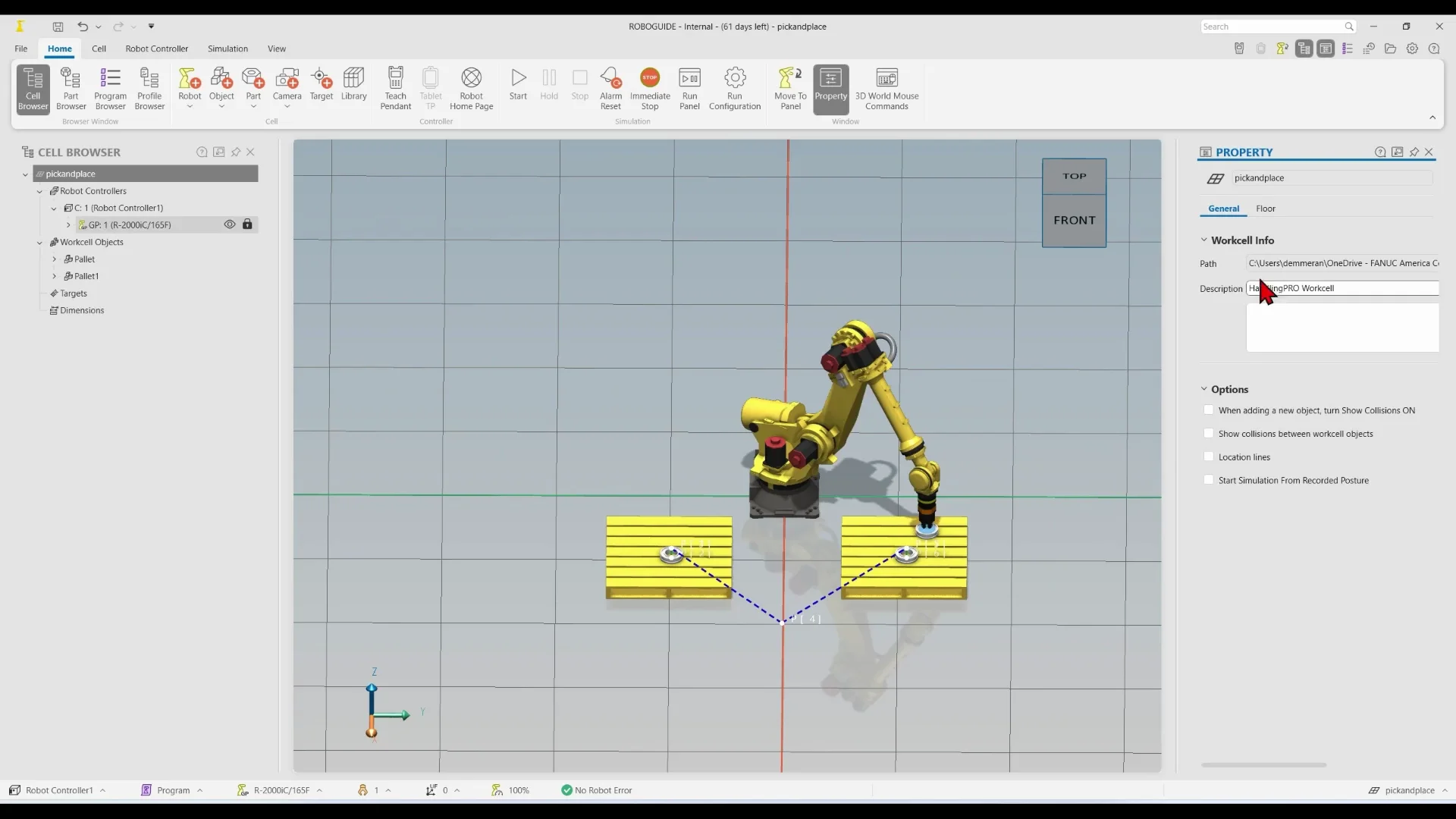Image resolution: width=1456 pixels, height=819 pixels.
Task: Switch to the Simulation ribbon tab
Action: coord(227,49)
